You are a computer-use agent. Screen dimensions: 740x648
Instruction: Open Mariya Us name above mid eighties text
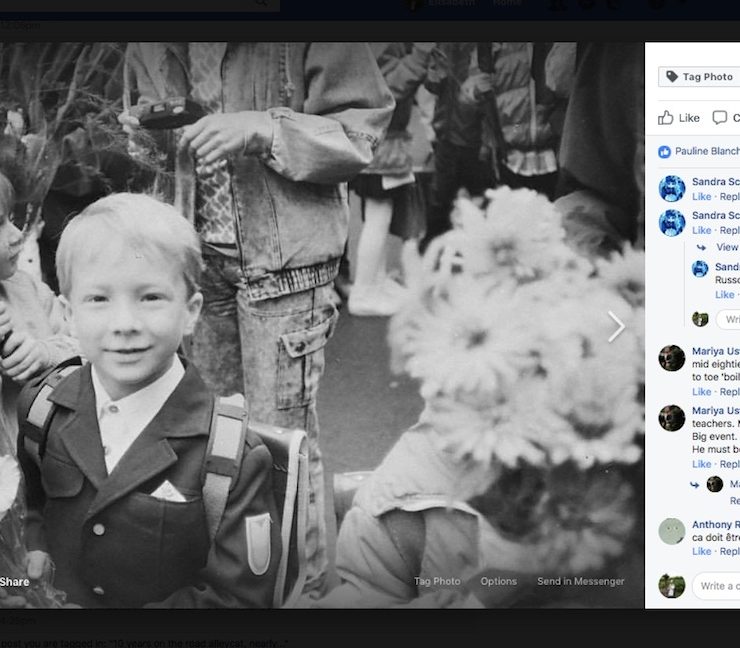click(716, 351)
